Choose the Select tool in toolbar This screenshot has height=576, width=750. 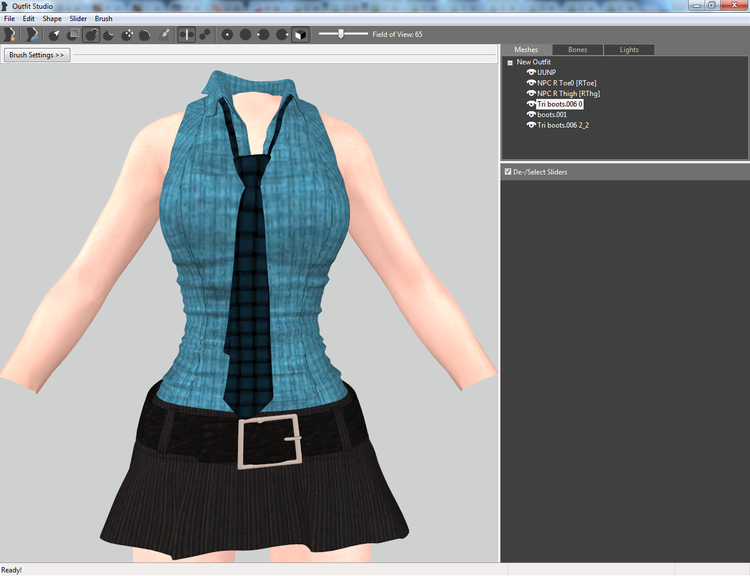coord(55,34)
